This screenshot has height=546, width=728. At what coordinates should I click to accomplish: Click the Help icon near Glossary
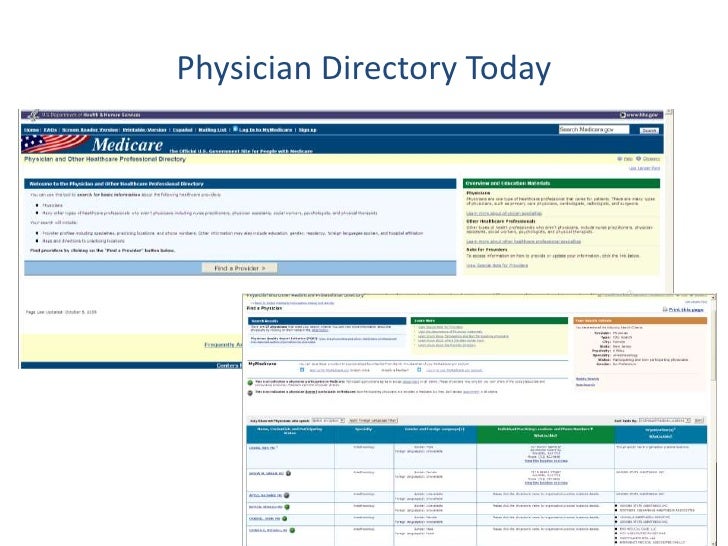point(619,159)
